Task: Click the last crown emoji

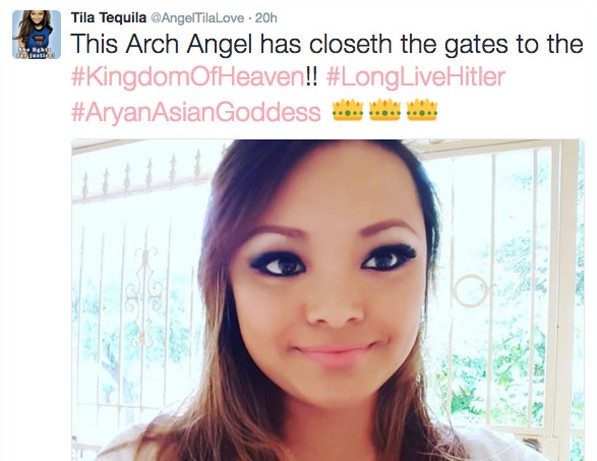Action: (x=422, y=110)
